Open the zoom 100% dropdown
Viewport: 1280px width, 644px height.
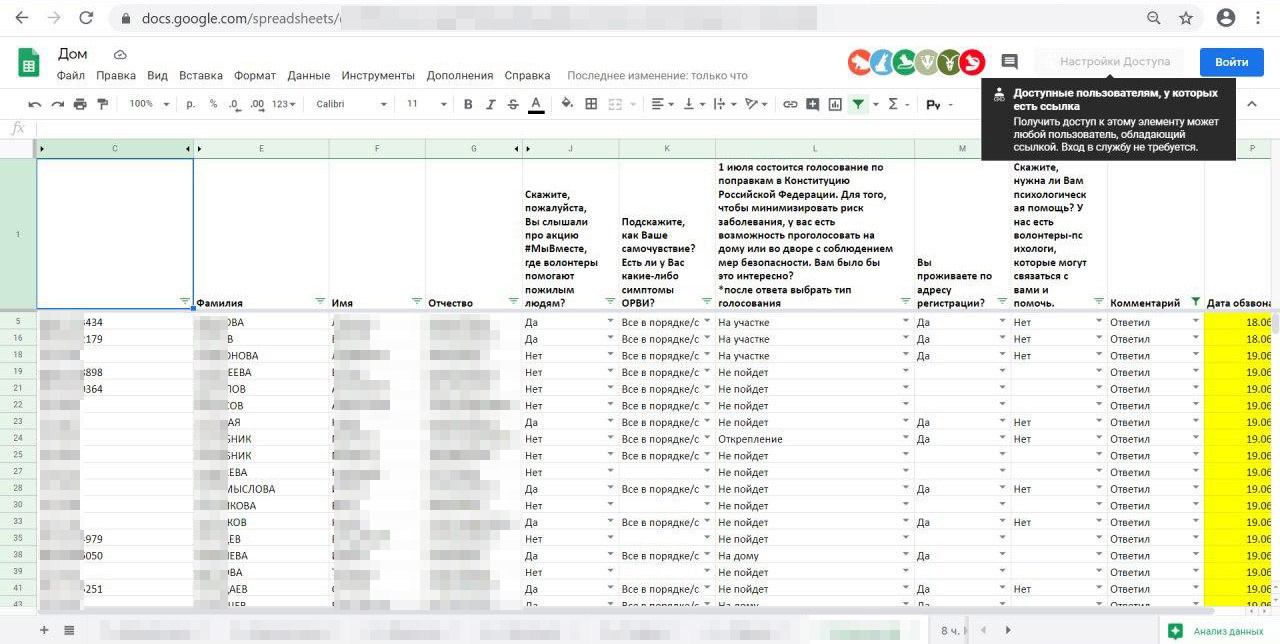tap(148, 104)
